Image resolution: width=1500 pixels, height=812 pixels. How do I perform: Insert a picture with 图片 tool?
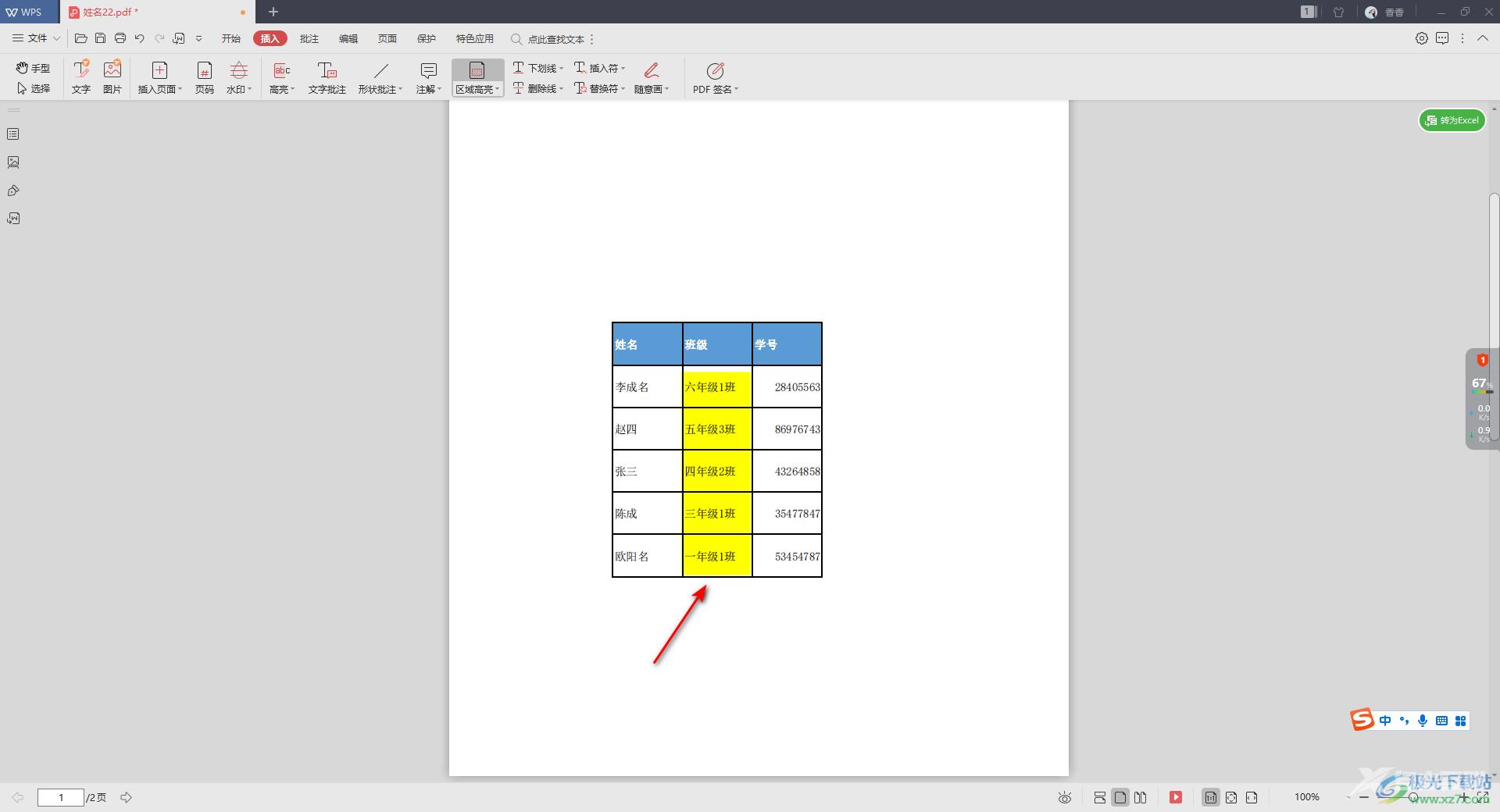click(112, 77)
